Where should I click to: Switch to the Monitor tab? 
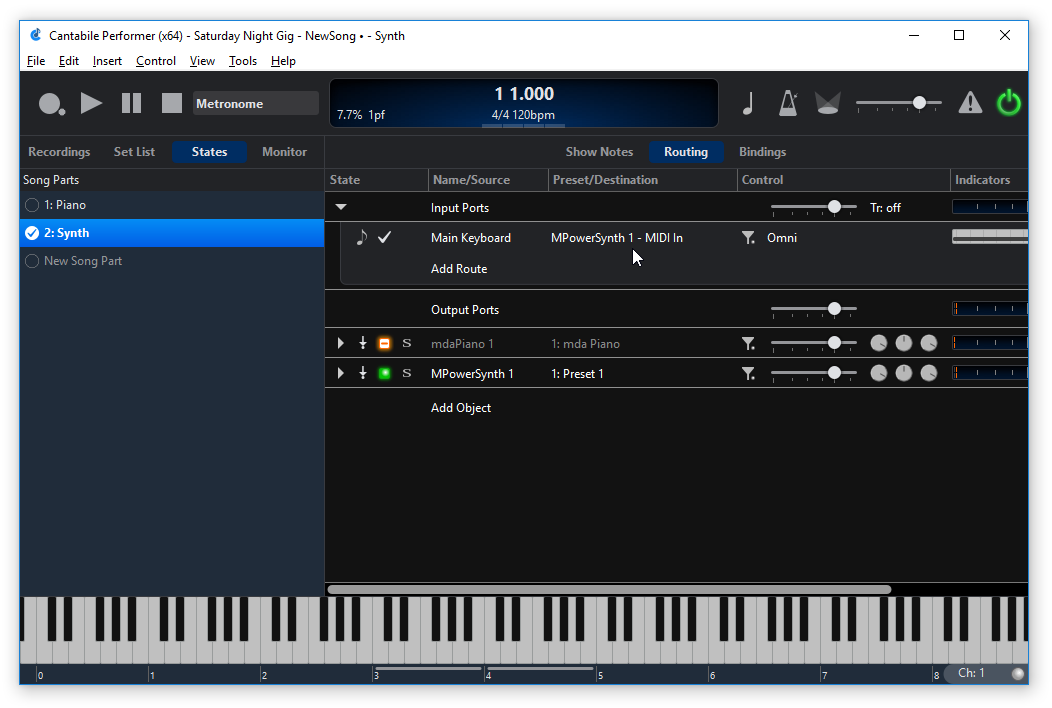284,152
